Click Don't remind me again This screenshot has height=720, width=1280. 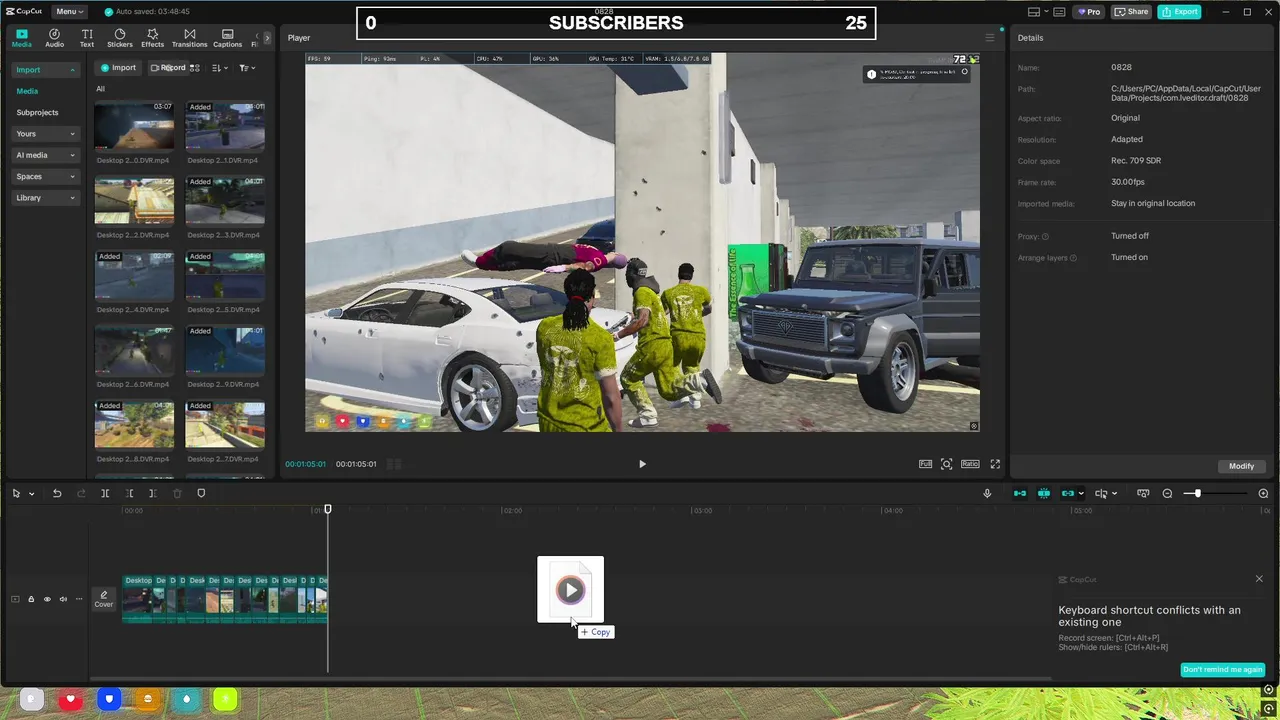coord(1222,669)
